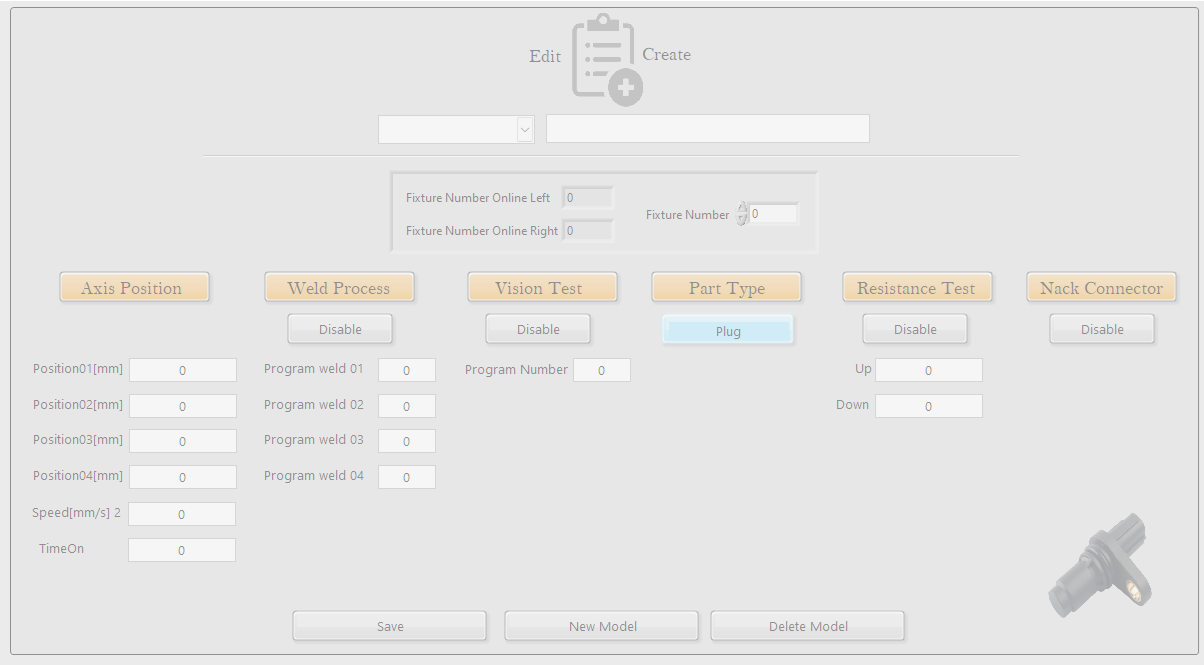
Task: Select the TimeOn input field
Action: 182,550
